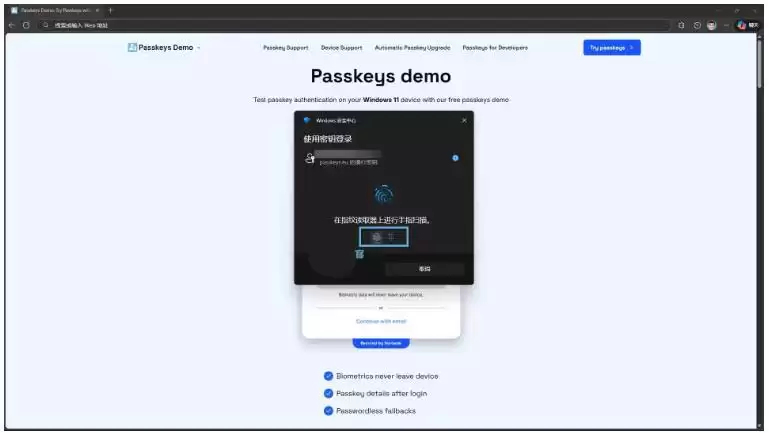Image resolution: width=769 pixels, height=433 pixels.
Task: Click the large fingerprint icon in dialog
Action: (x=384, y=195)
